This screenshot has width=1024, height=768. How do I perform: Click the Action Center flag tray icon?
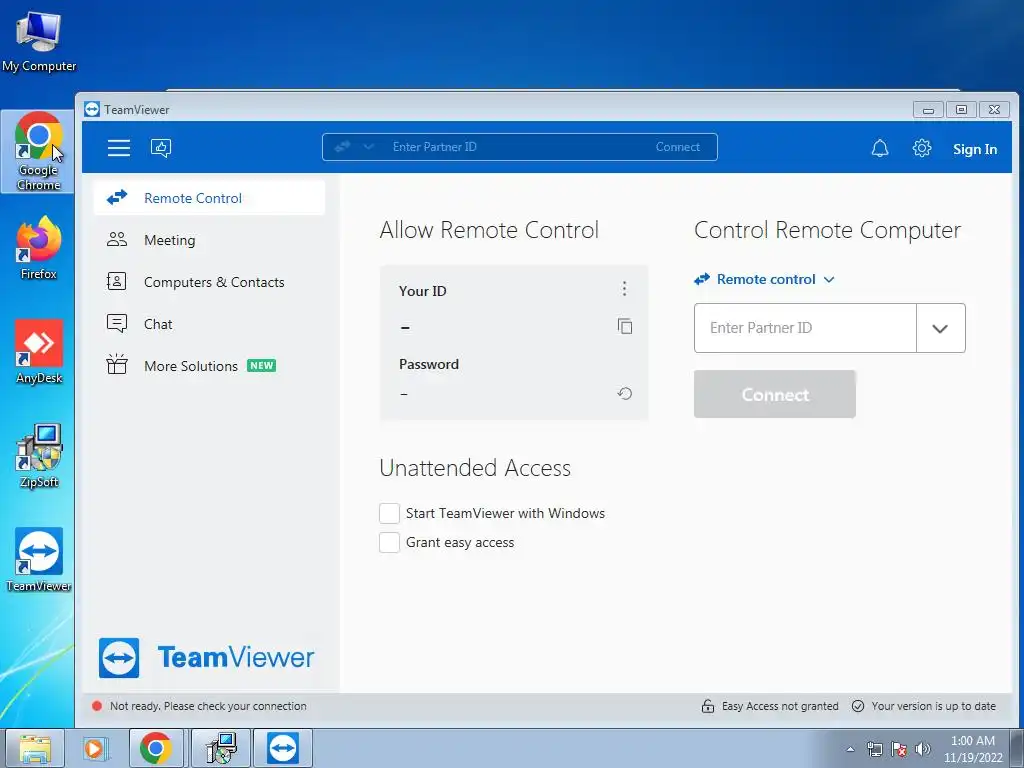point(899,749)
